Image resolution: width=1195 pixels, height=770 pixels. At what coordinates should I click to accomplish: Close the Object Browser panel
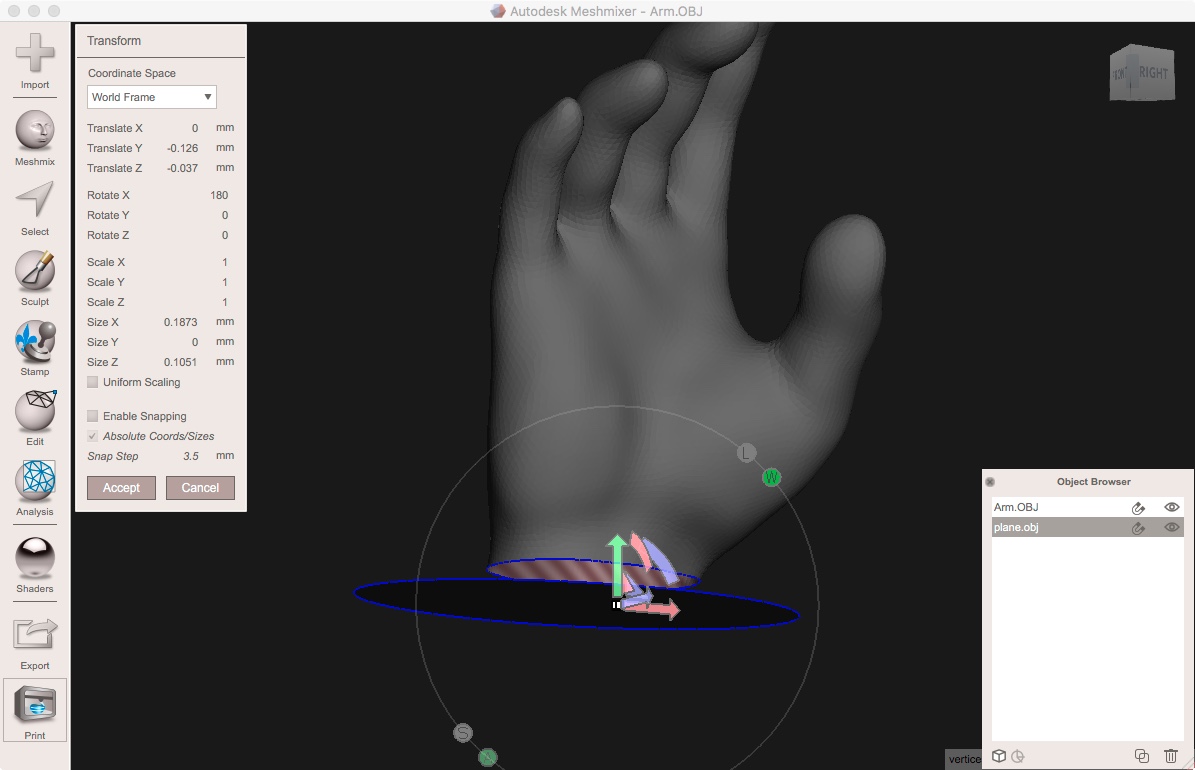pos(990,482)
